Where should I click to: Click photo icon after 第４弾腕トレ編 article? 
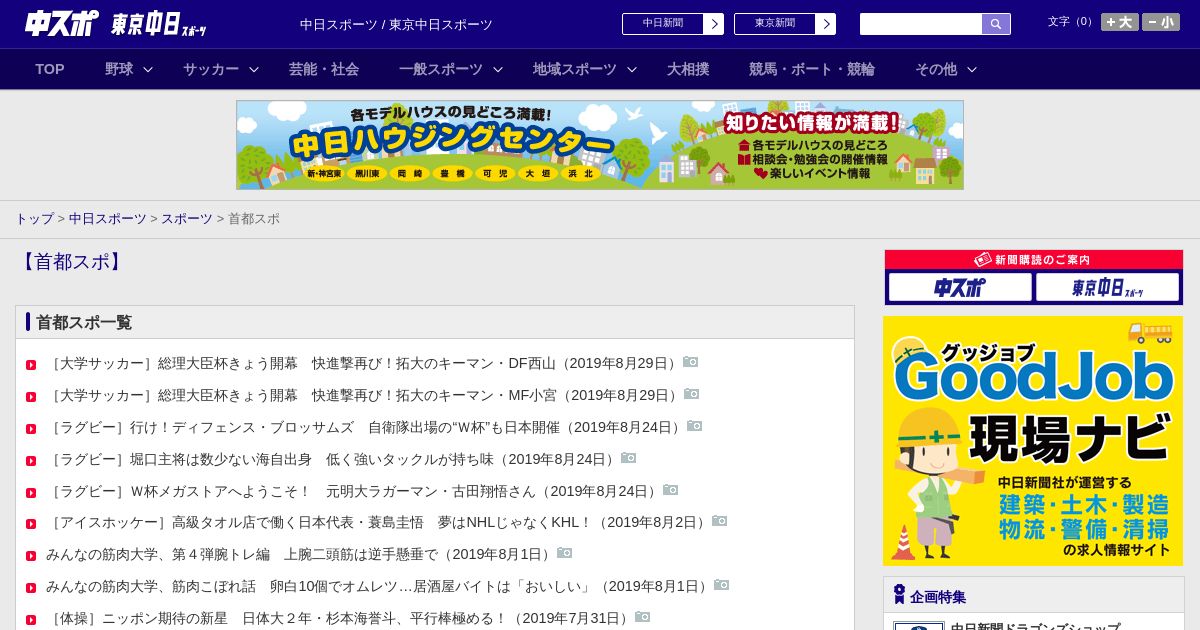coord(565,553)
